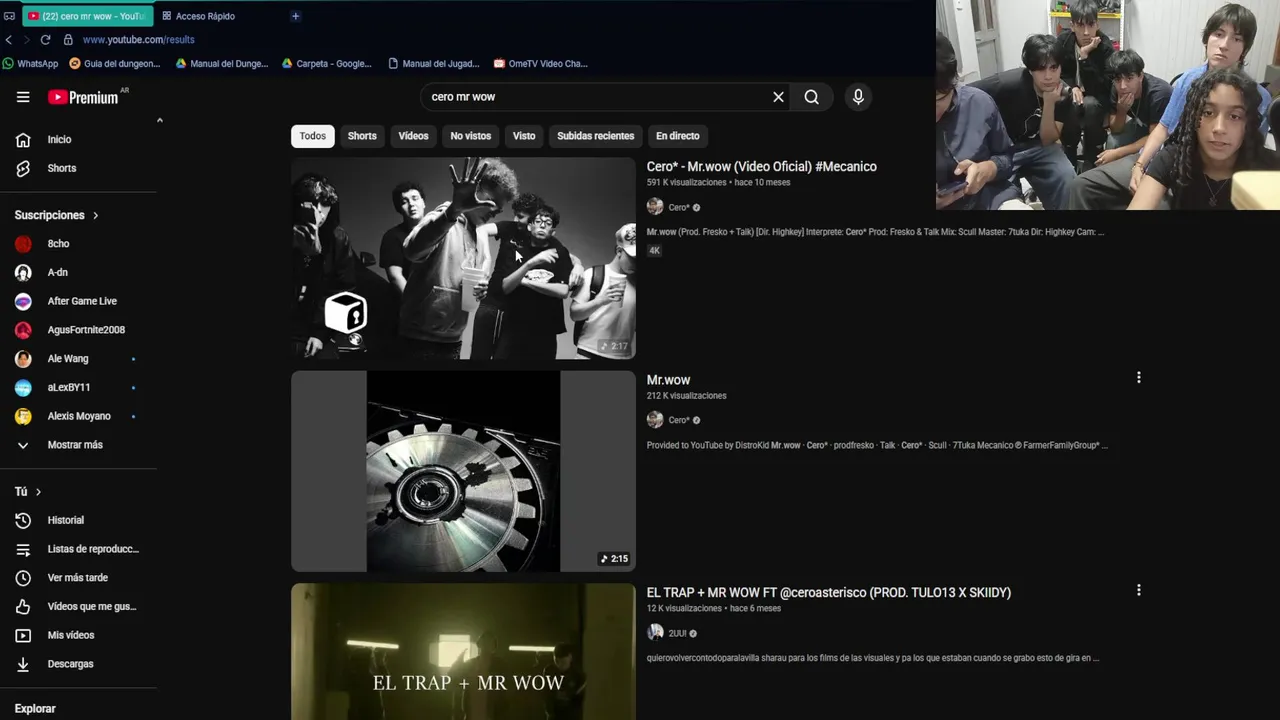1280x720 pixels.
Task: Expand the Suscripciones section header
Action: click(x=56, y=215)
